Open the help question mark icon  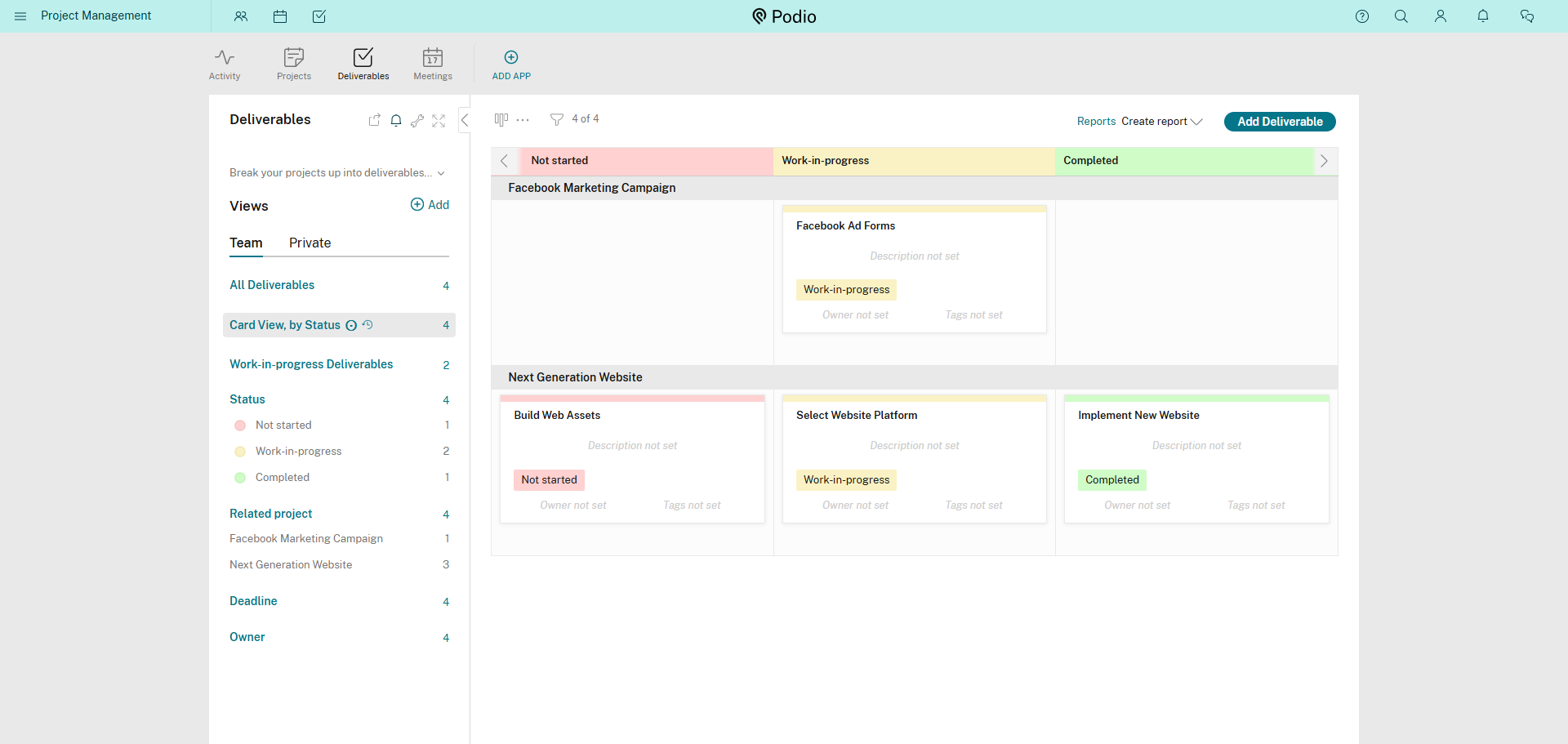click(x=1362, y=16)
